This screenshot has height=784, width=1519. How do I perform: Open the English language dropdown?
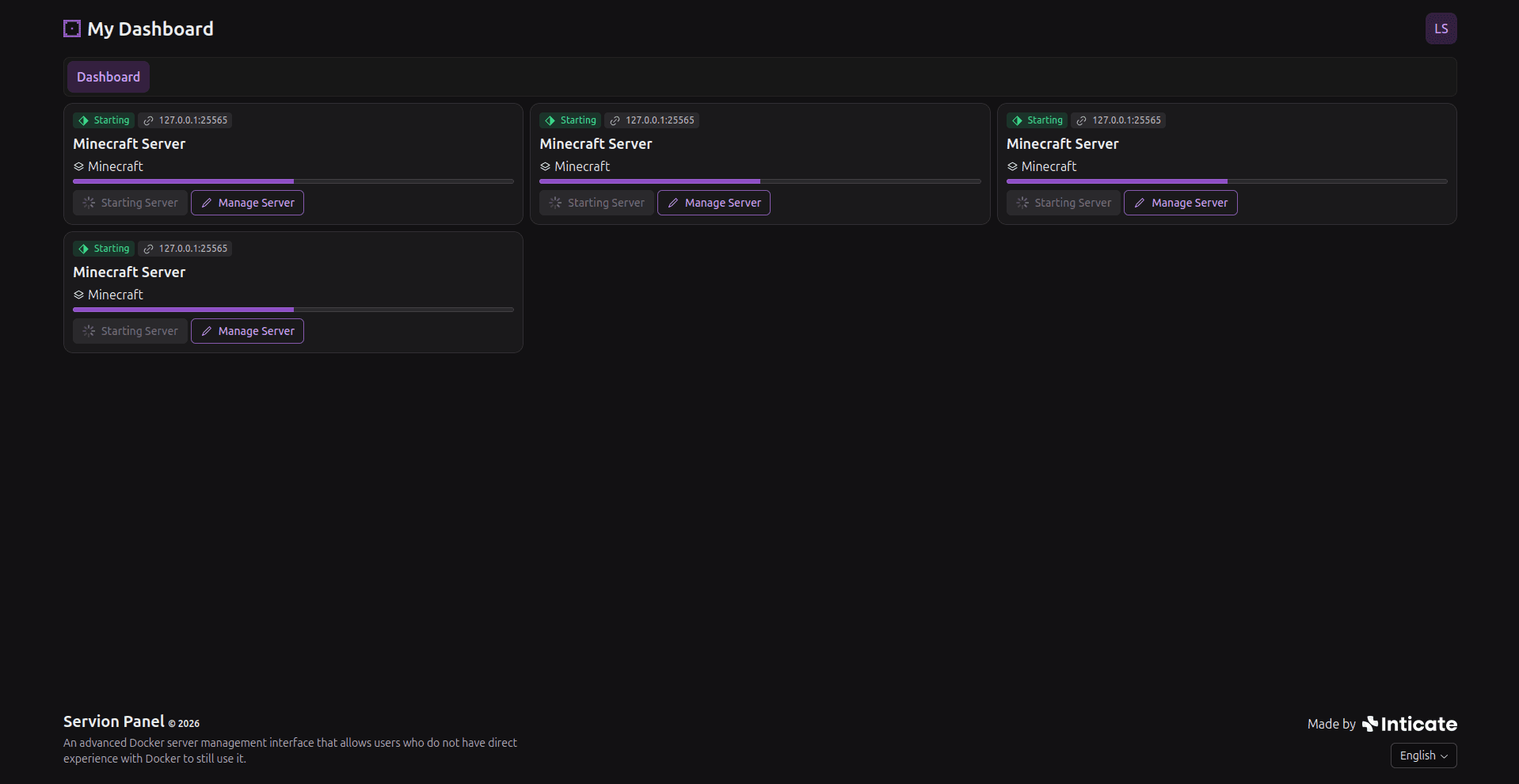pyautogui.click(x=1423, y=755)
